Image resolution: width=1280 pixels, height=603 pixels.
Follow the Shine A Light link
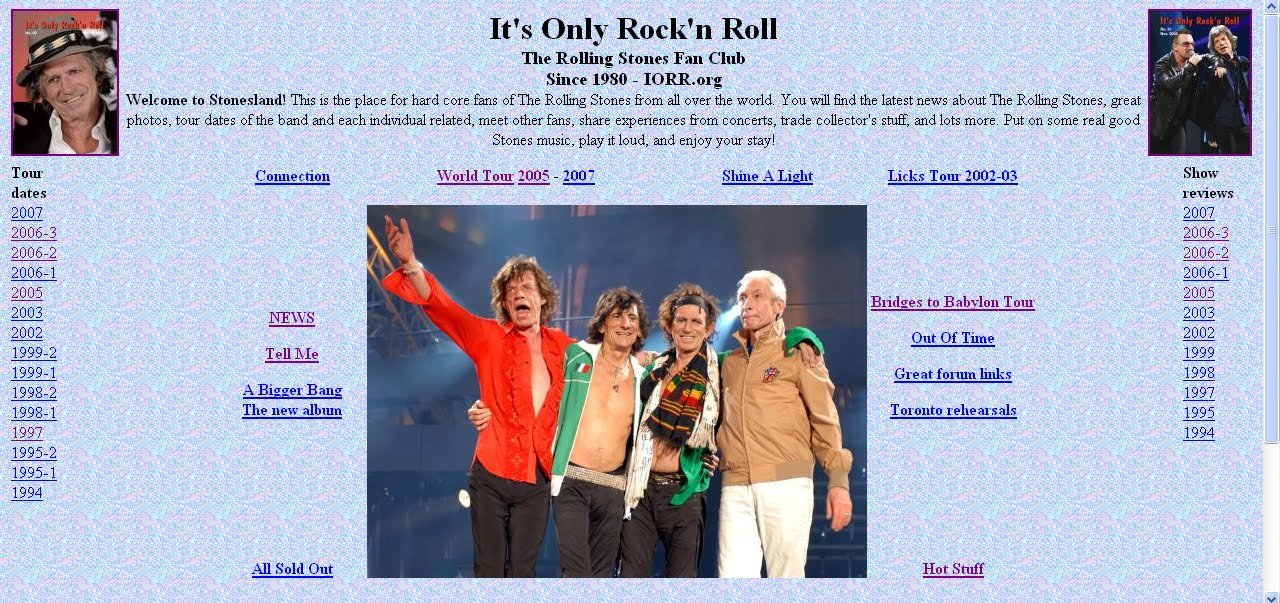tap(767, 176)
